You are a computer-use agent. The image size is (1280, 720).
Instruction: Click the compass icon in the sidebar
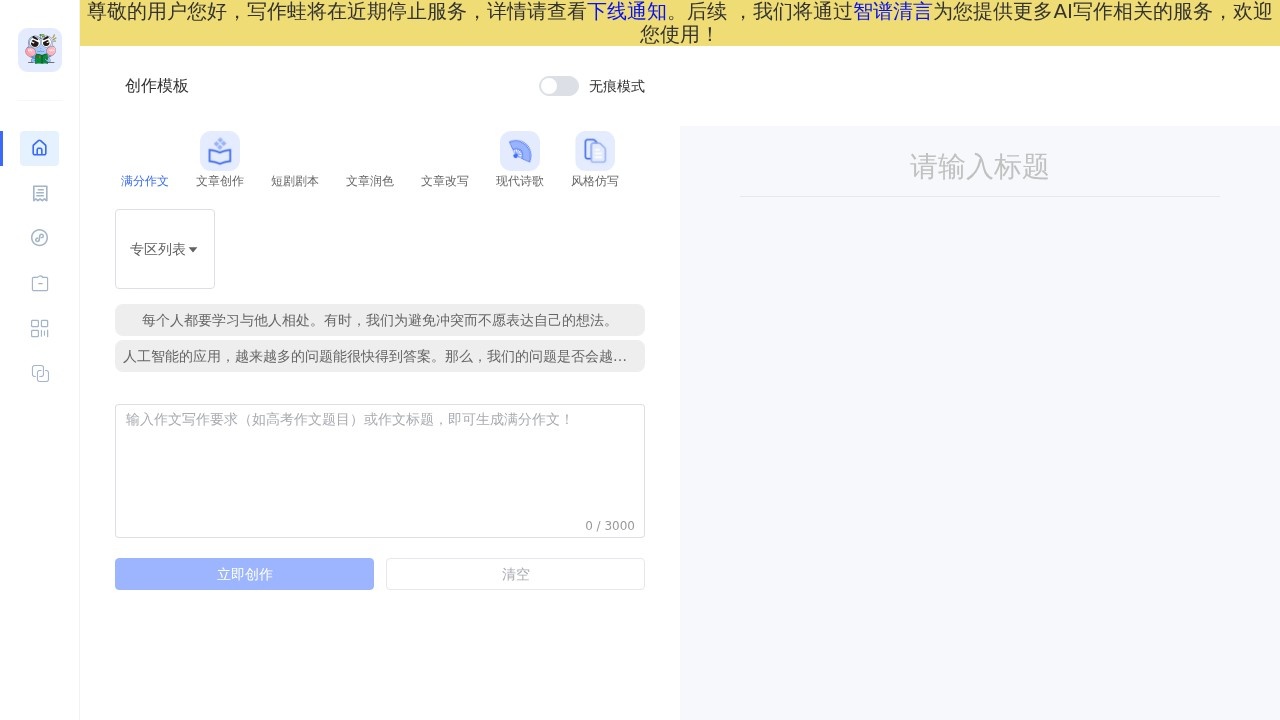pyautogui.click(x=40, y=238)
